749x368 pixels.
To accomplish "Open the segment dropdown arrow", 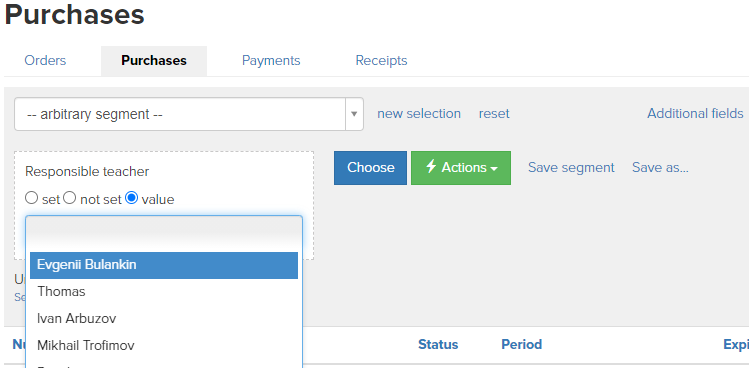I will (354, 114).
